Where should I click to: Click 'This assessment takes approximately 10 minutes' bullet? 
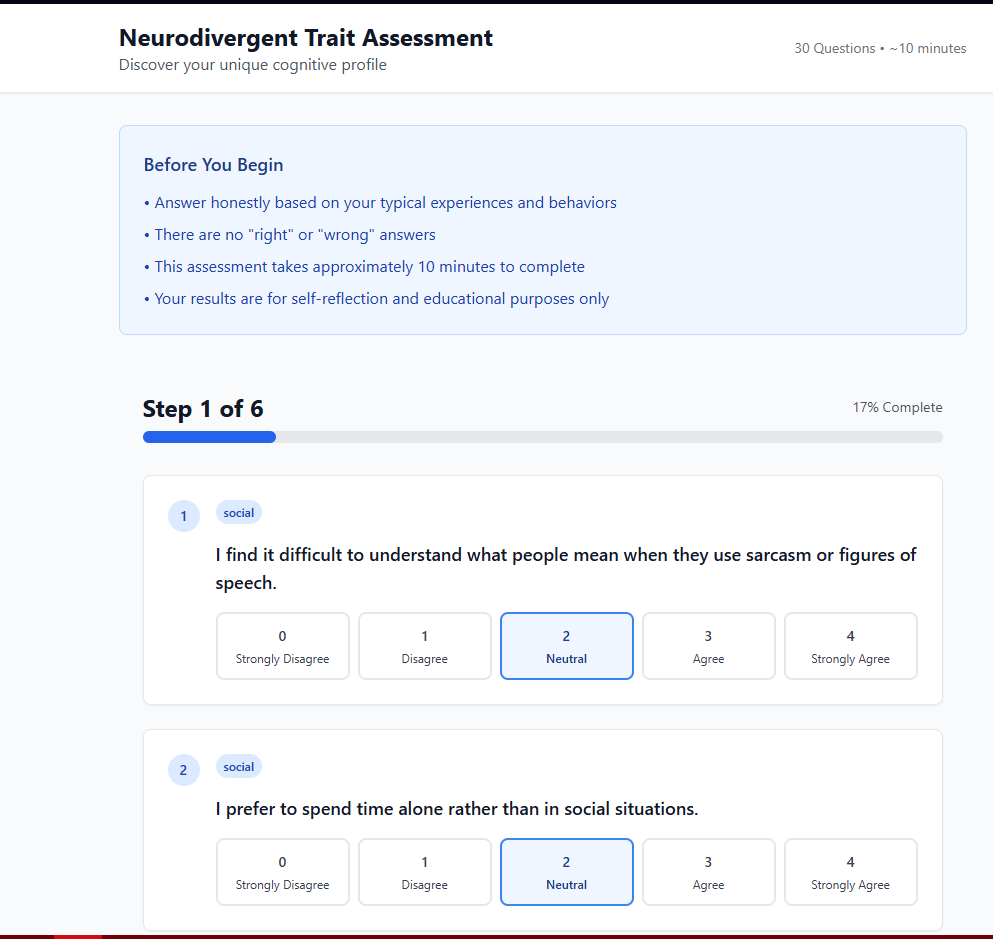(x=364, y=267)
